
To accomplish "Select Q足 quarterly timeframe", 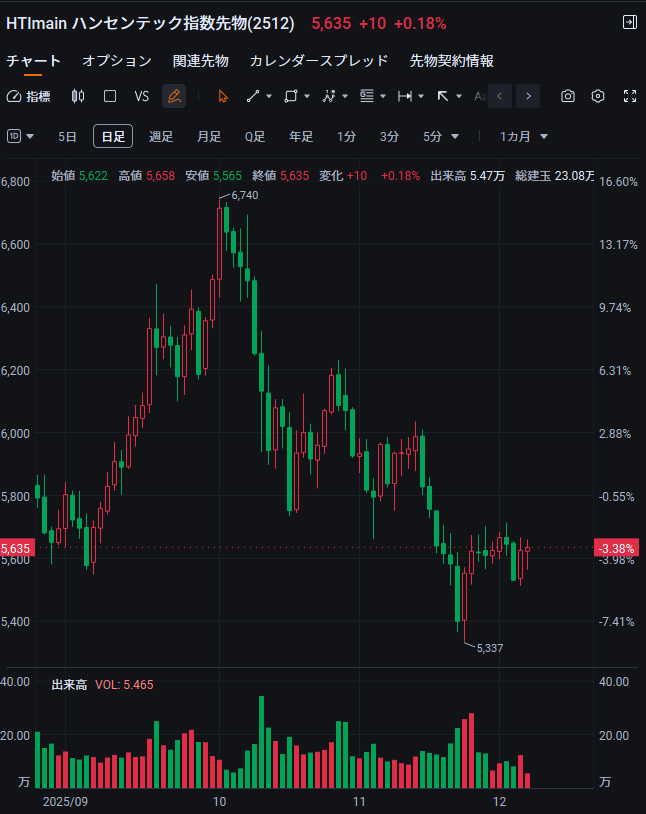I will [255, 137].
